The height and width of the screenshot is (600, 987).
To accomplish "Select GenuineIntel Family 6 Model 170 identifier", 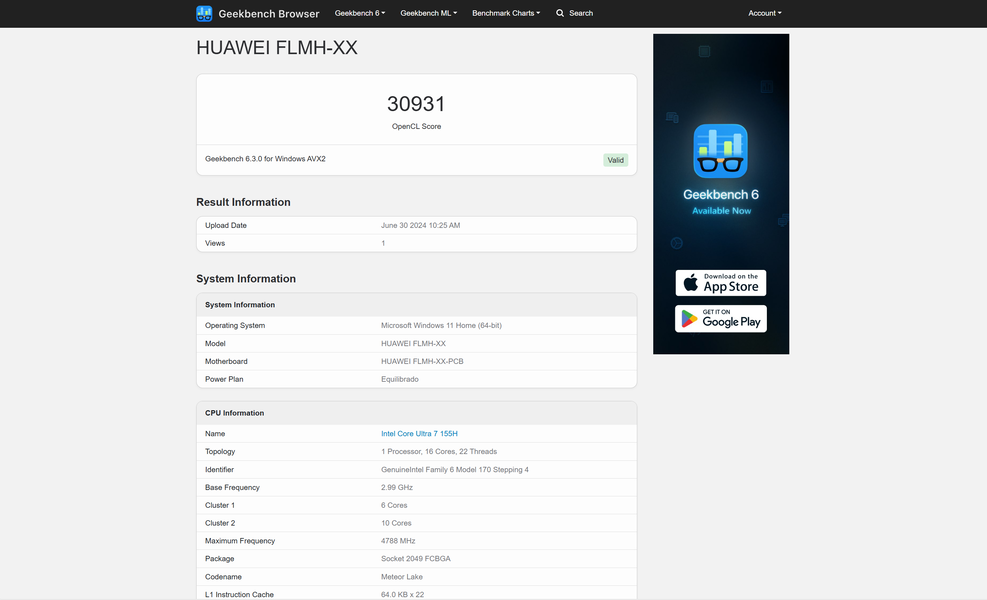I will tap(454, 470).
